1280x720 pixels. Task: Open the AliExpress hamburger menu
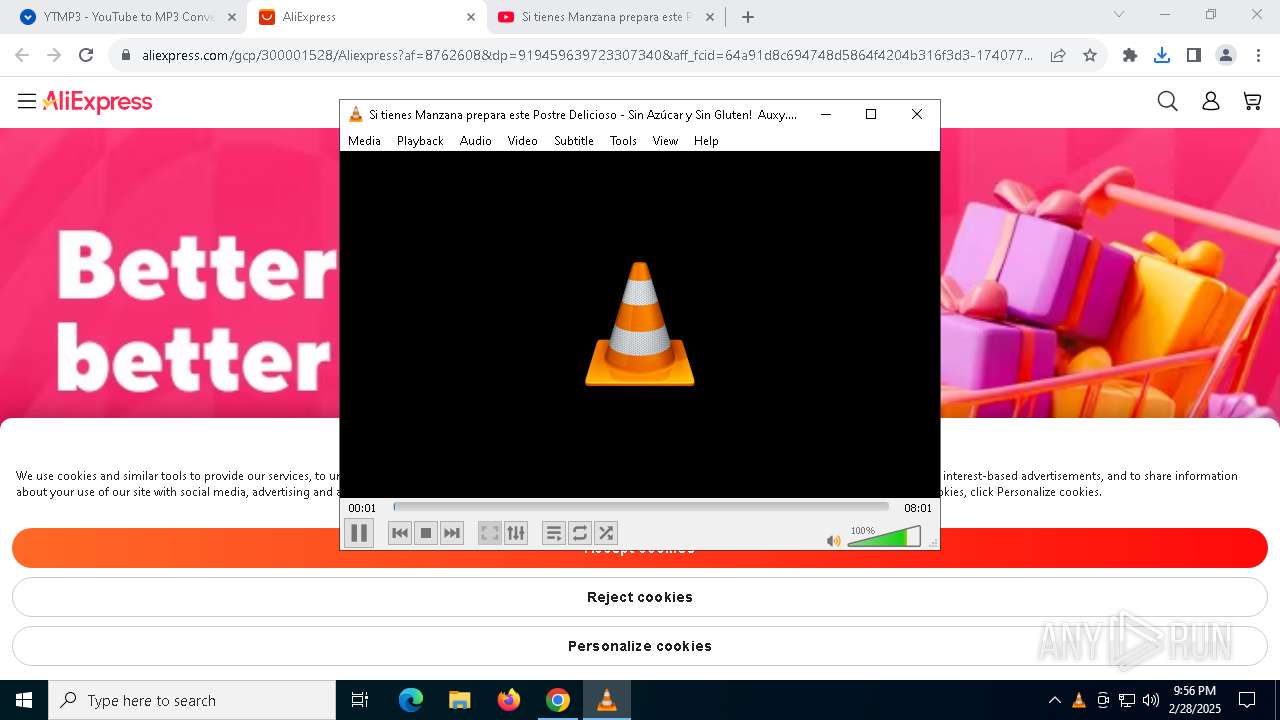point(27,101)
